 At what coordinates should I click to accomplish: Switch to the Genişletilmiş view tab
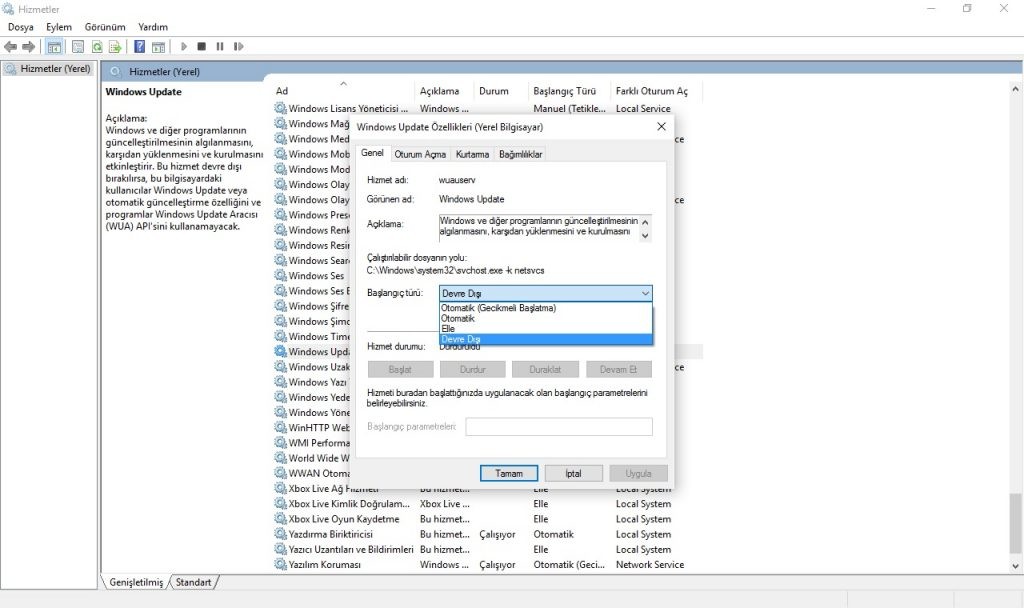136,582
